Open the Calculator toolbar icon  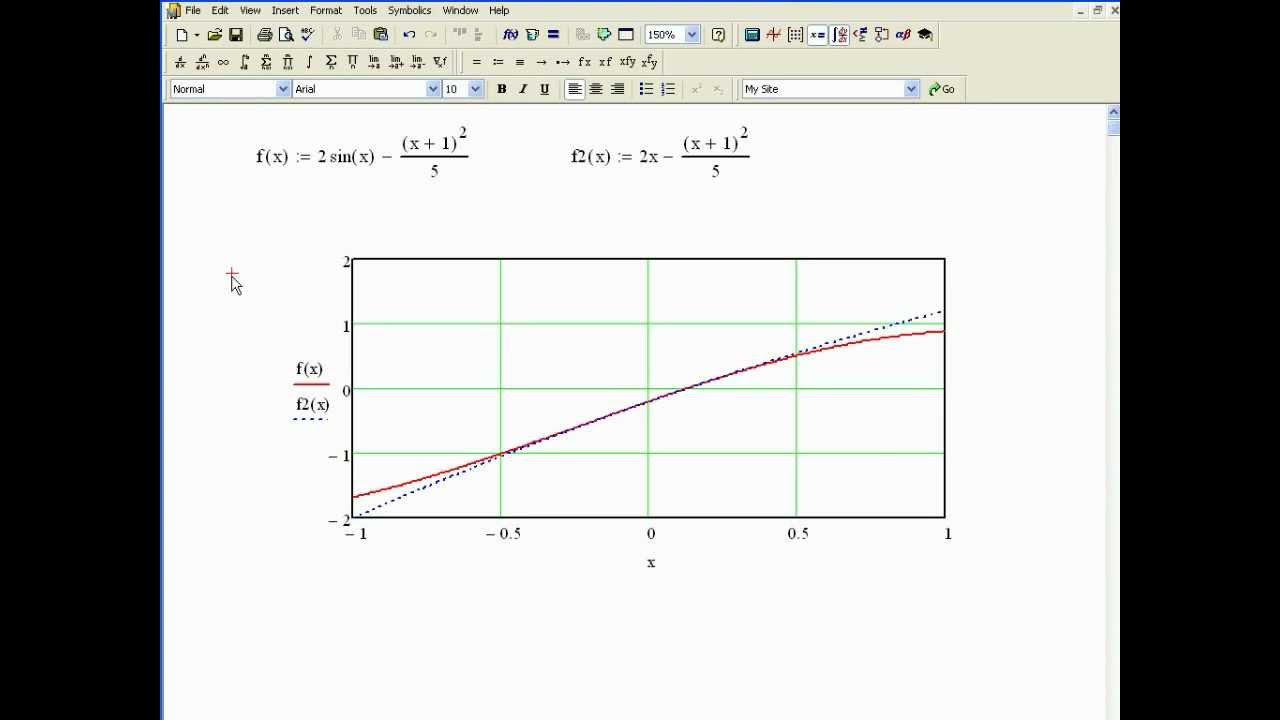[752, 35]
